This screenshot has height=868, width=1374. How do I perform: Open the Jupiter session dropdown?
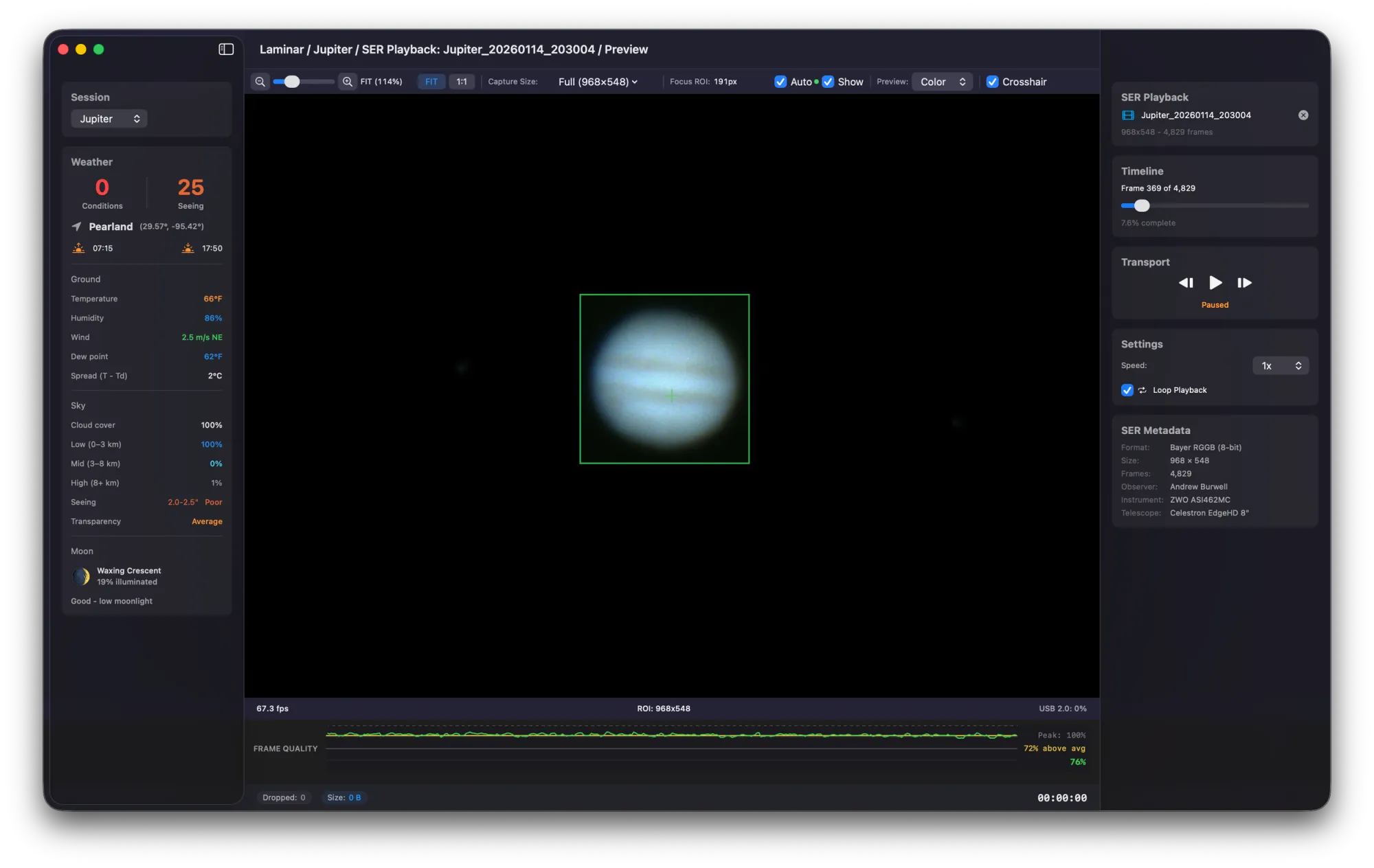coord(109,118)
